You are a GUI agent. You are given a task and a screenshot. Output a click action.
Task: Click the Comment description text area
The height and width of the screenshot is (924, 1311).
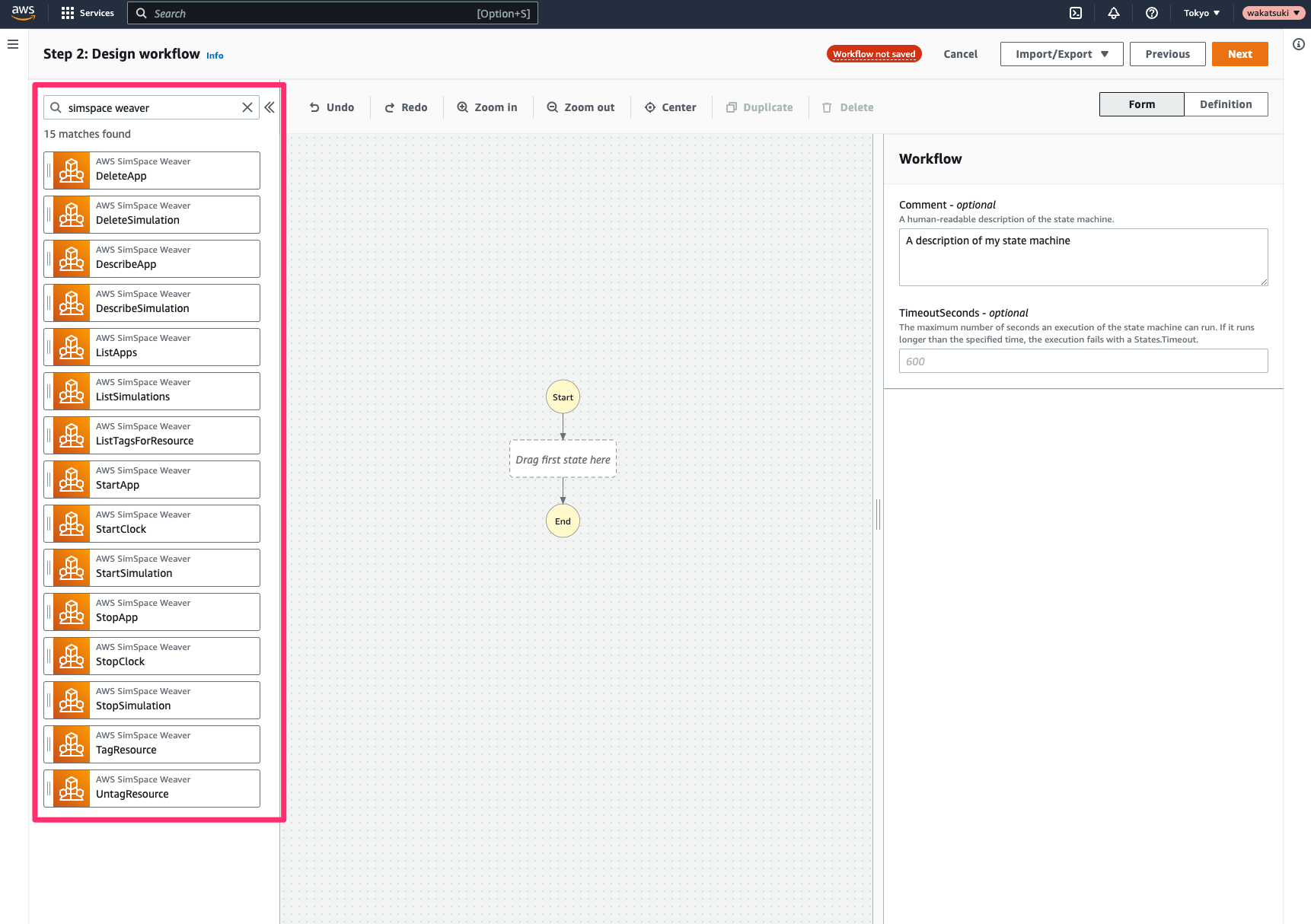point(1083,257)
